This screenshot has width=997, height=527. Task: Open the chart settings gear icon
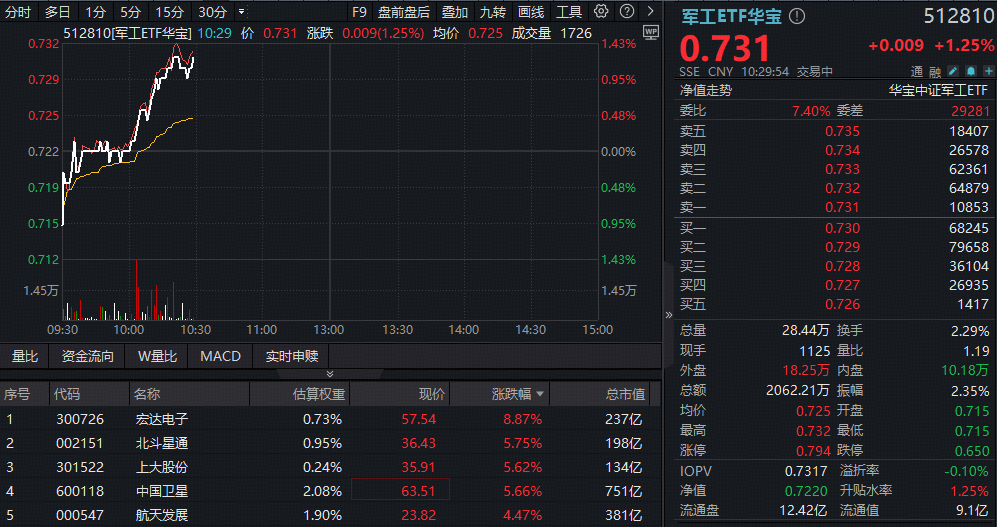(x=600, y=12)
